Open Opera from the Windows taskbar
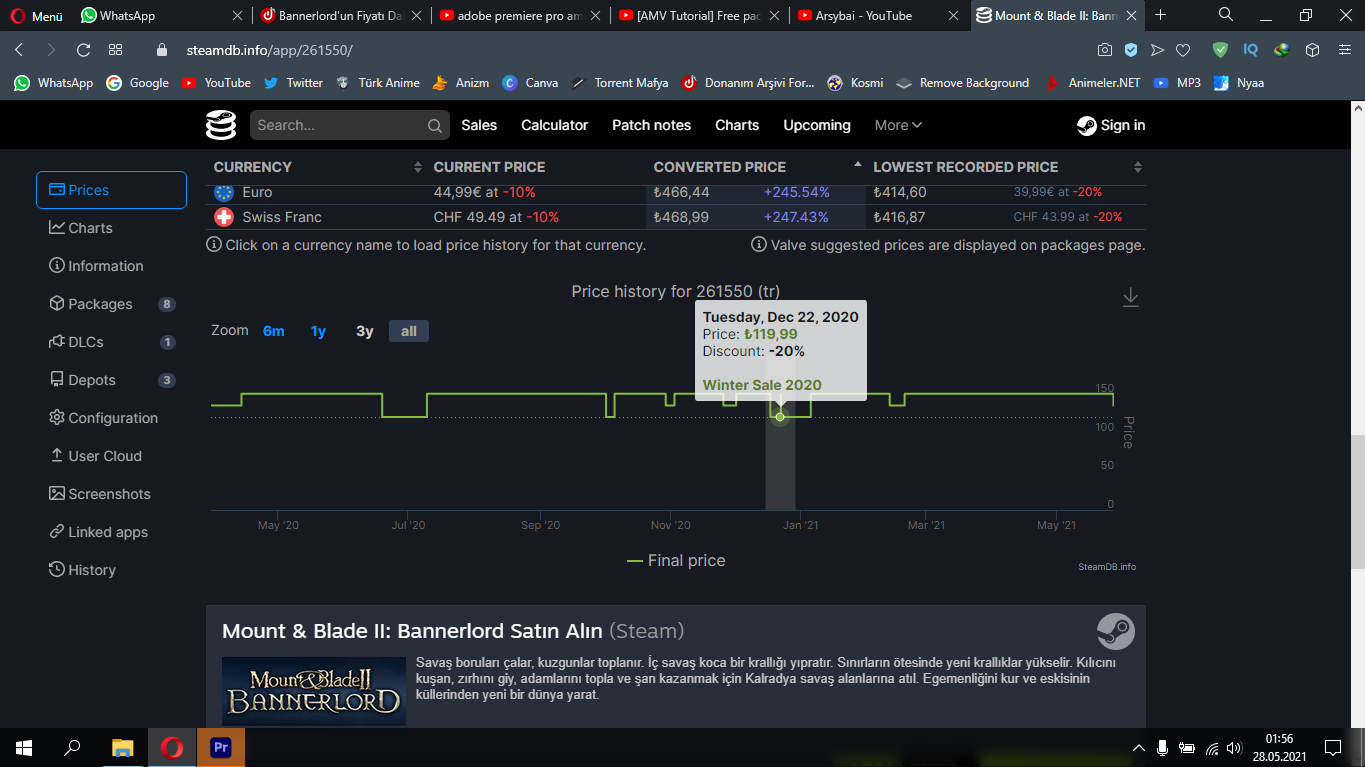1365x767 pixels. tap(172, 747)
